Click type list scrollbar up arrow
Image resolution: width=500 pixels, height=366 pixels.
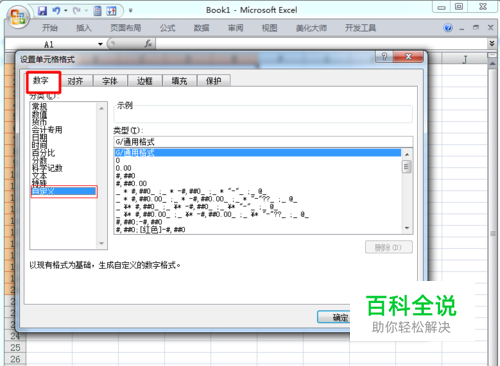407,154
